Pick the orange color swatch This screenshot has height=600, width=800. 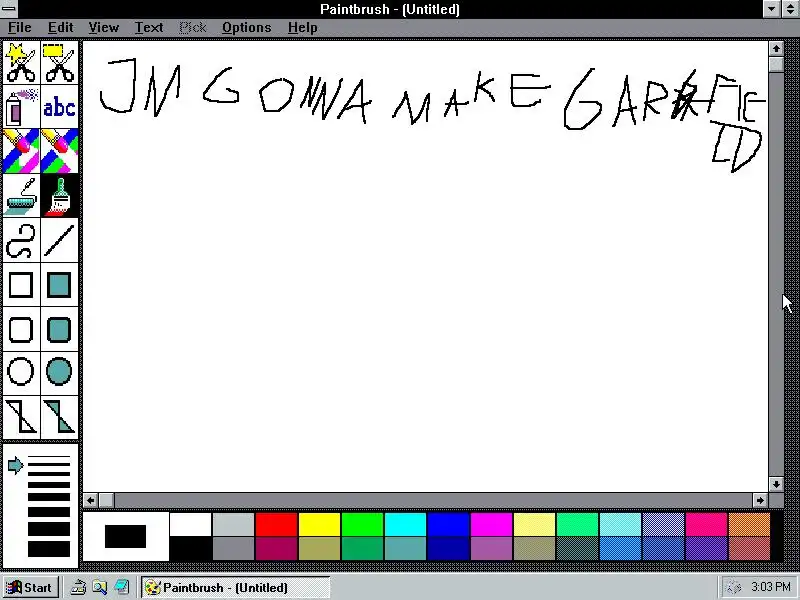point(749,524)
